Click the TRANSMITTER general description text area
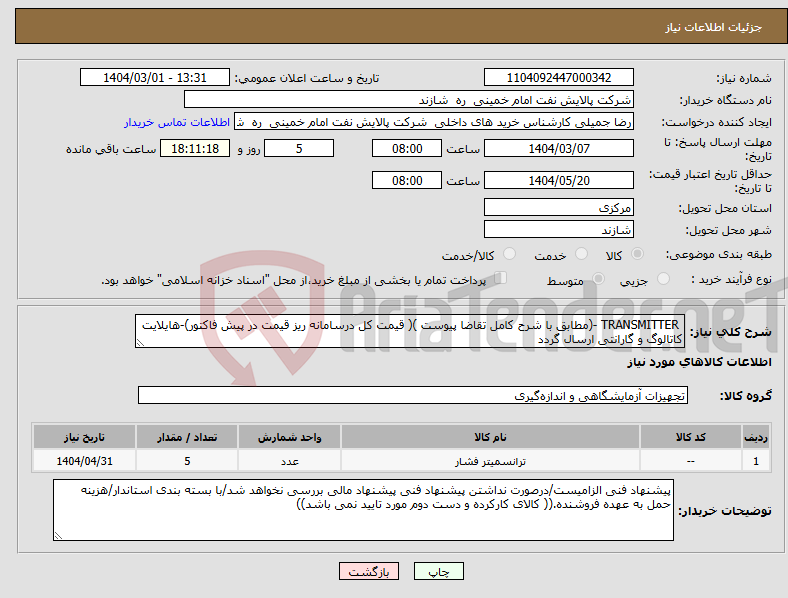This screenshot has width=788, height=598. 410,332
